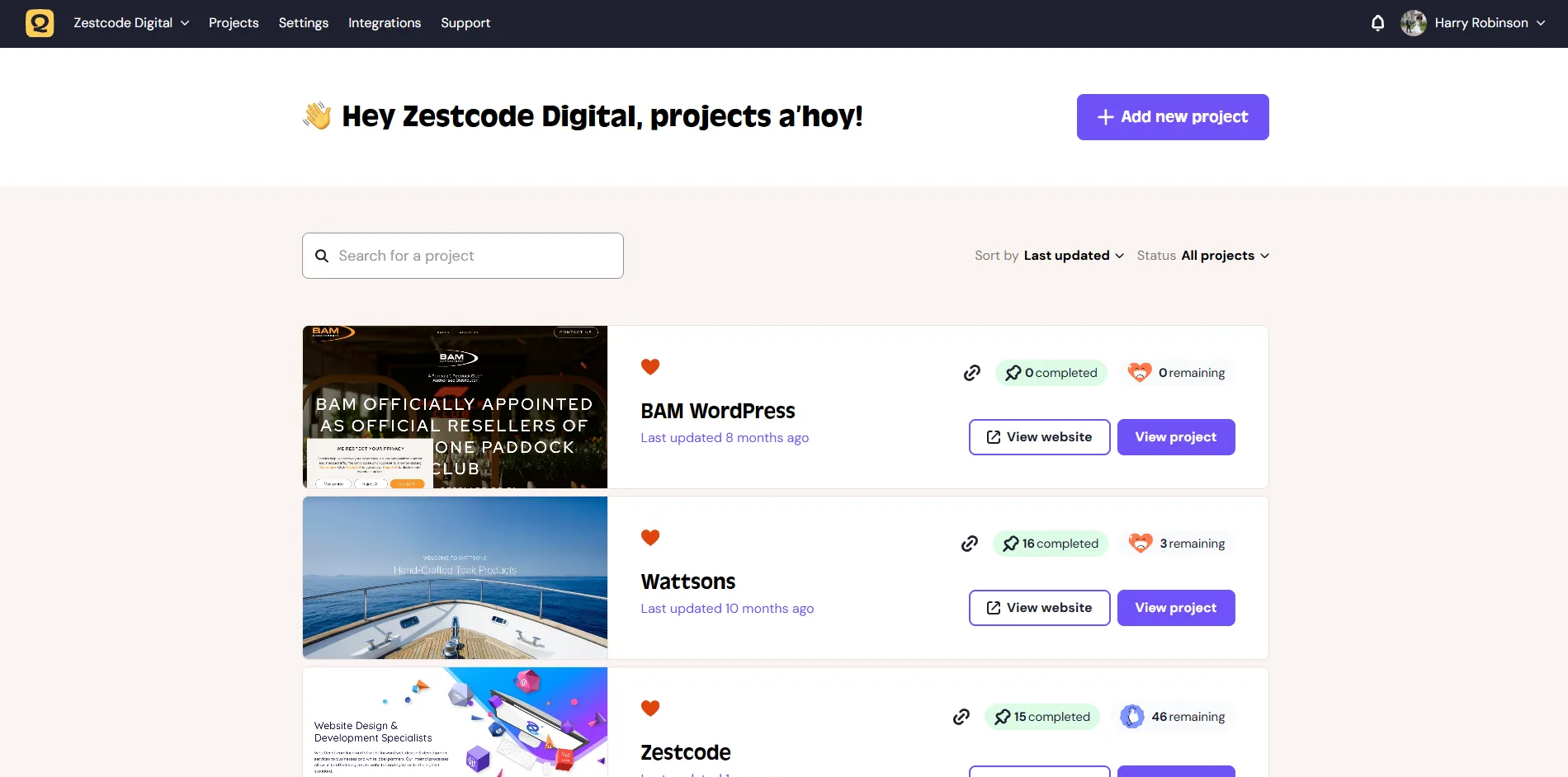Click the 15 completed badge on Zestcode
Screen dimensions: 1568x777
click(x=1042, y=717)
